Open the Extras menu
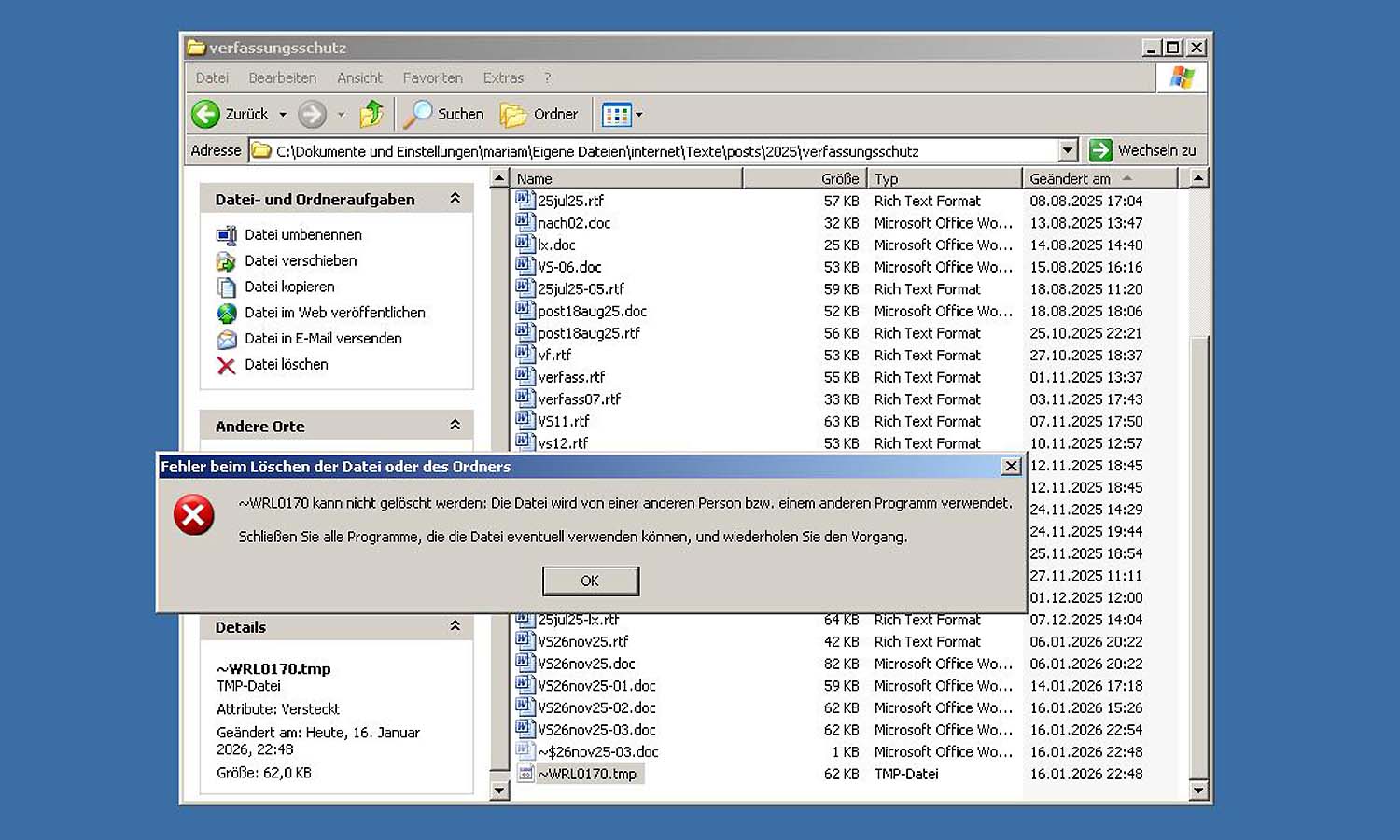This screenshot has height=840, width=1400. (x=503, y=77)
